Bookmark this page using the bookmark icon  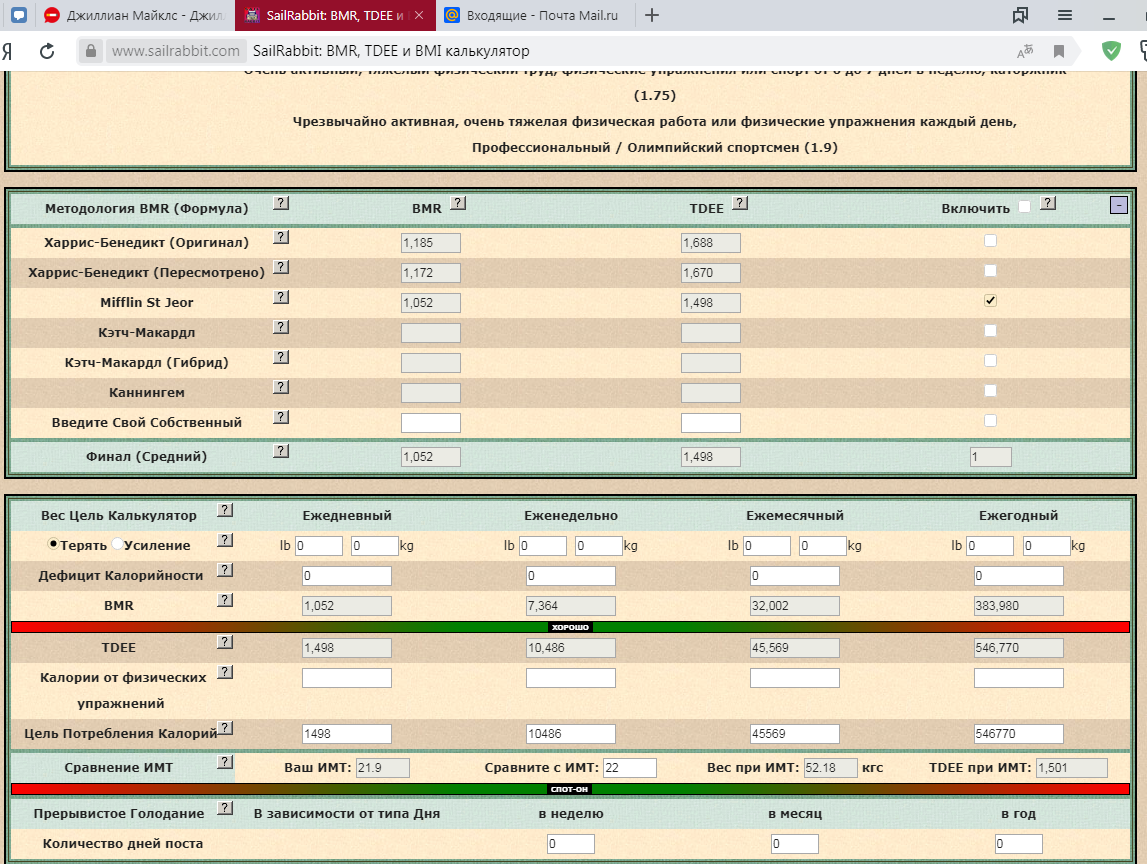coord(1058,51)
